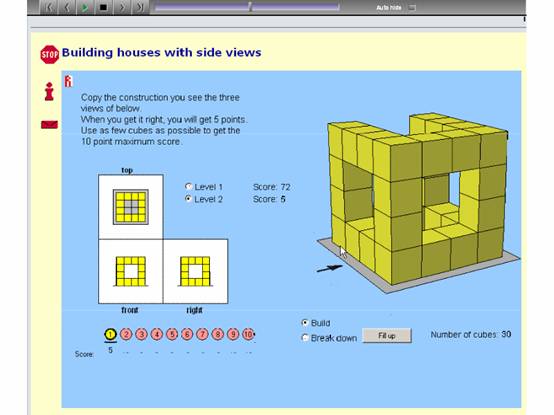Go to exercise number 10 circle
The height and width of the screenshot is (415, 554).
248,334
